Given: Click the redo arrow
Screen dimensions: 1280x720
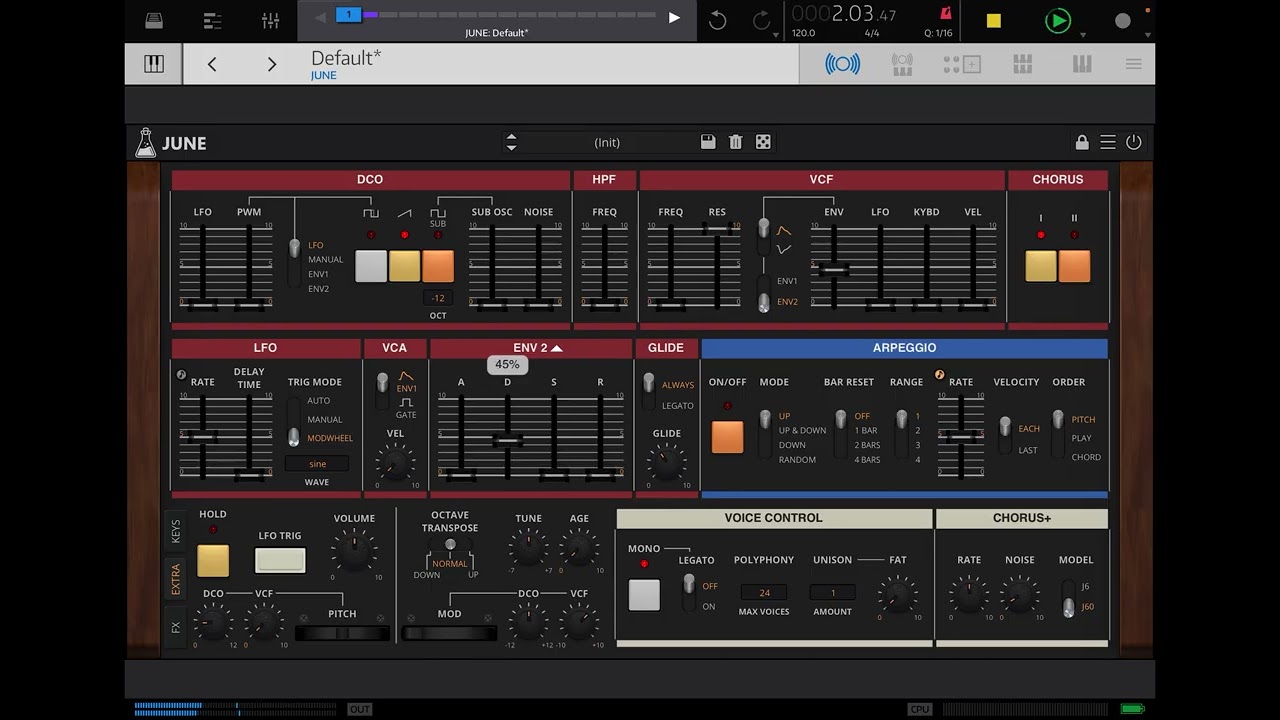Looking at the screenshot, I should (x=761, y=20).
